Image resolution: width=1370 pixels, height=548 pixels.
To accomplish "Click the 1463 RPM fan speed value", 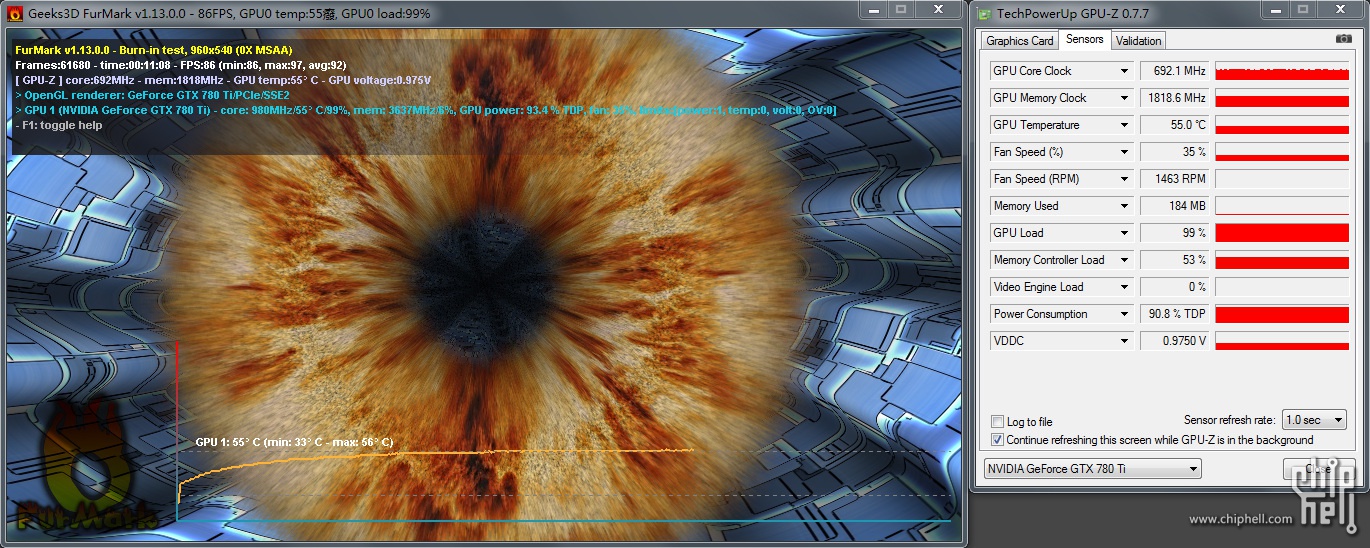I will point(1175,179).
